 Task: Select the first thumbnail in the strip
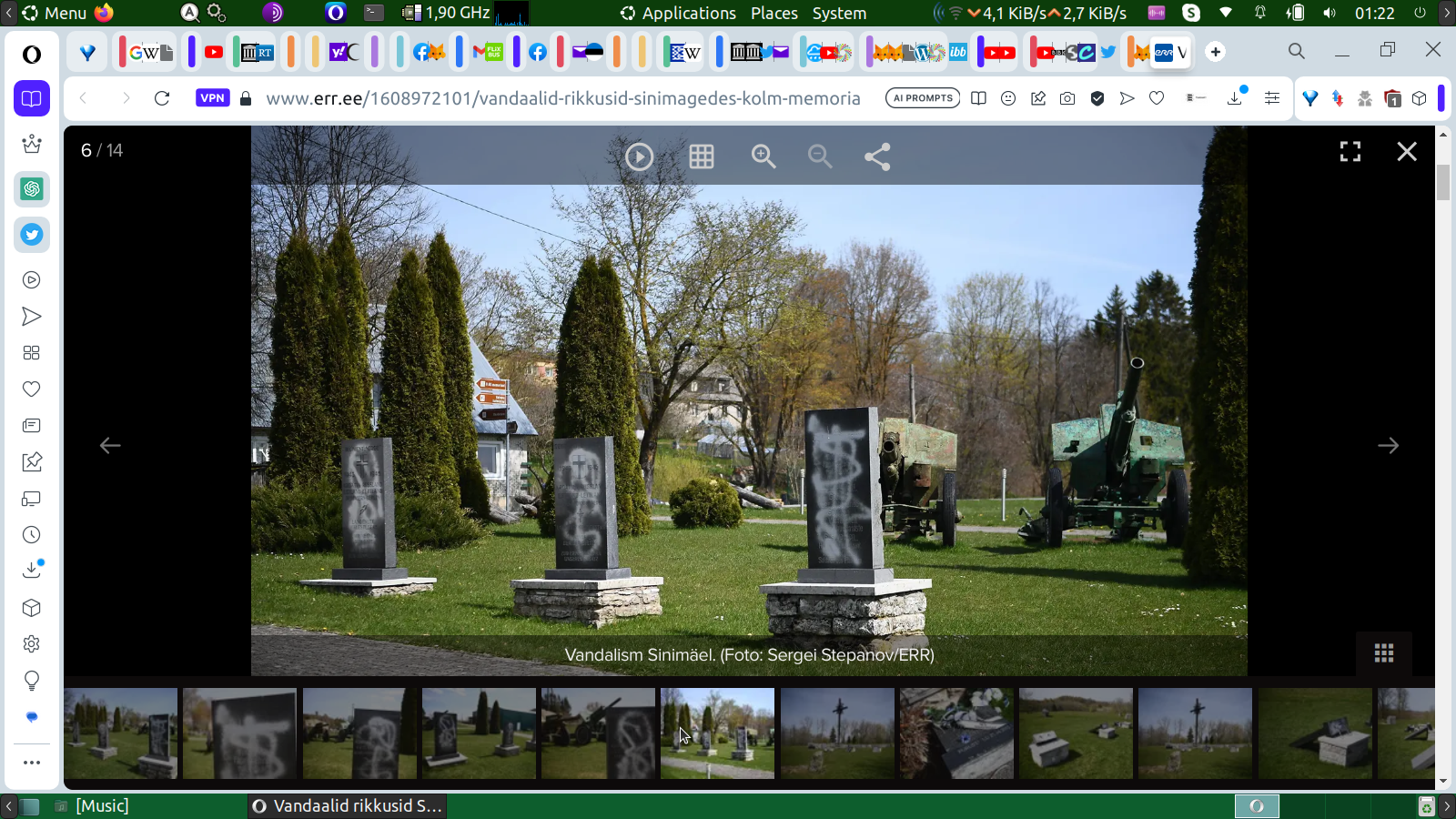click(x=121, y=733)
